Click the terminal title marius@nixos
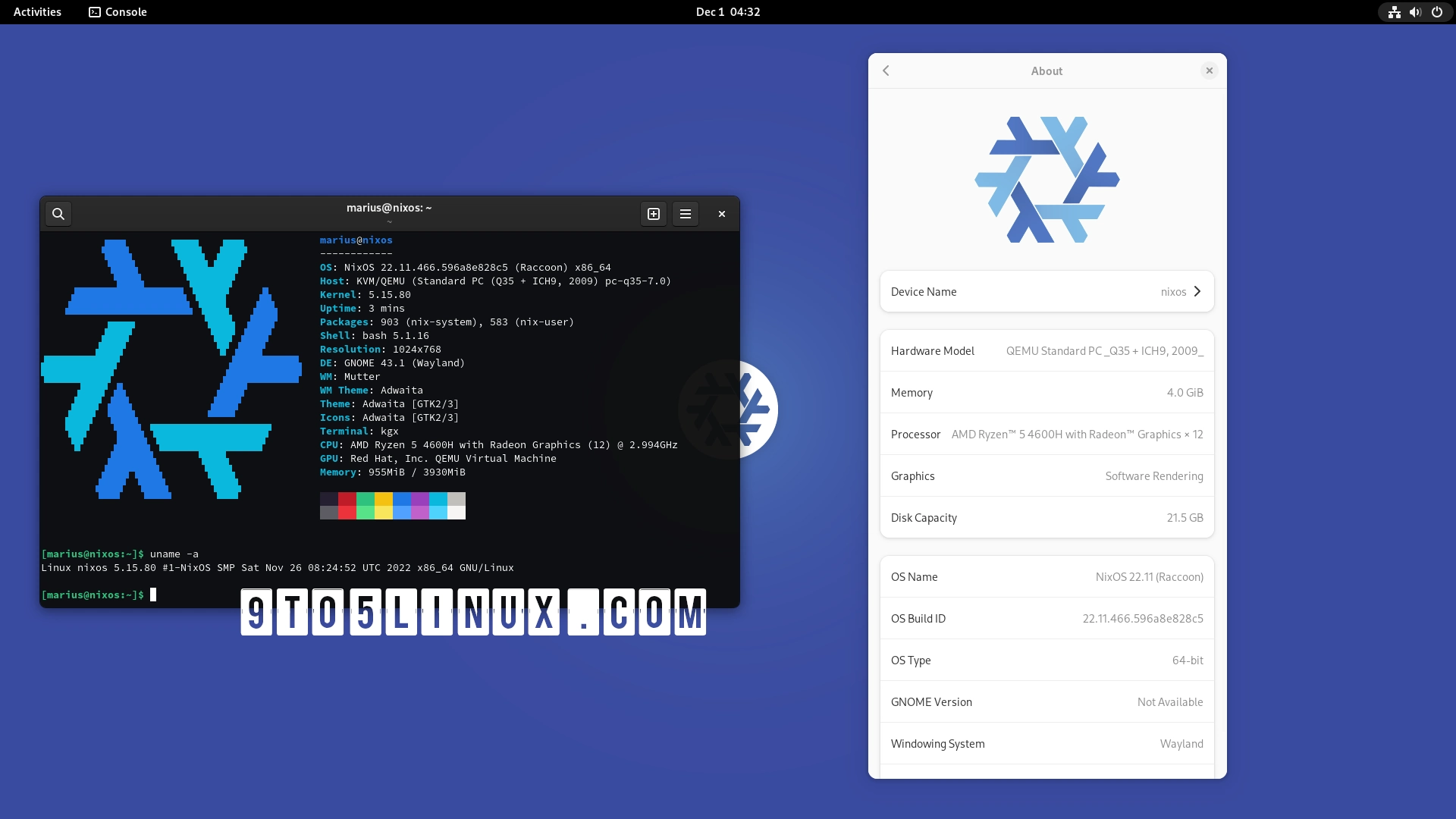The image size is (1456, 819). pos(389,208)
